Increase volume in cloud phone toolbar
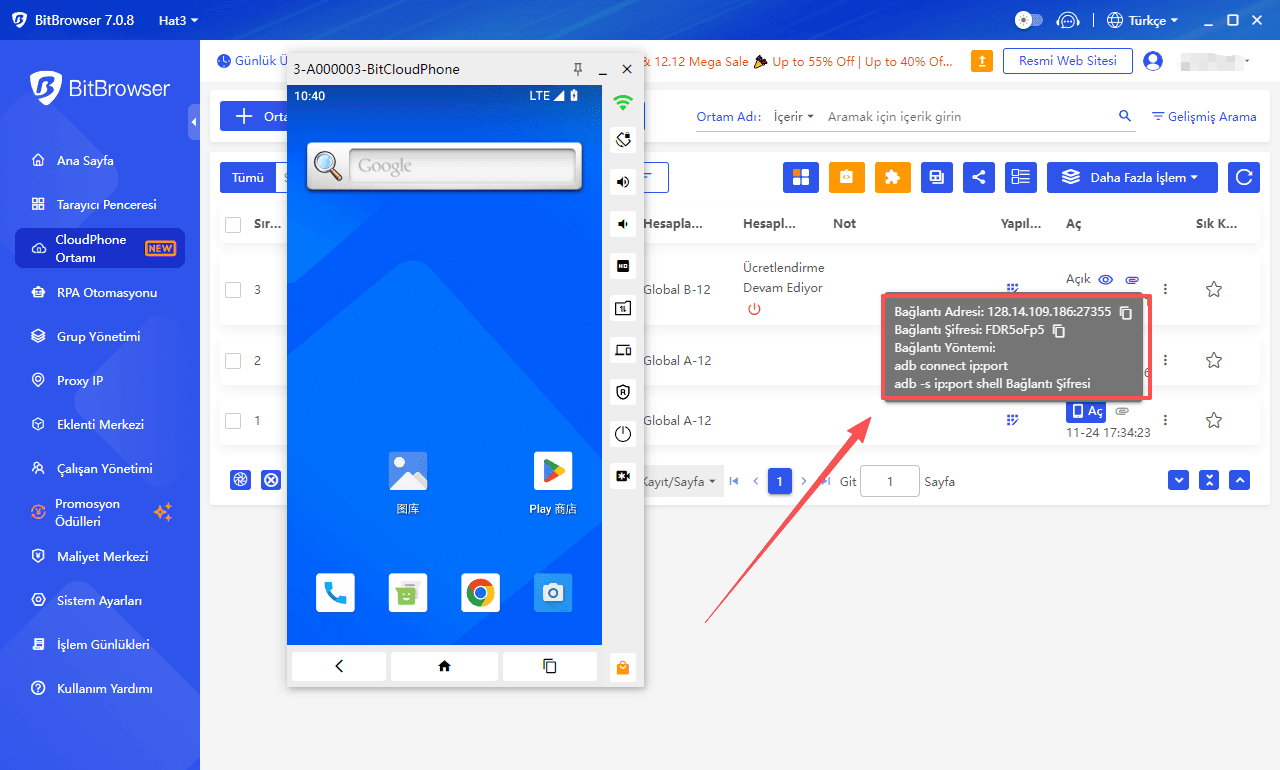 [623, 181]
